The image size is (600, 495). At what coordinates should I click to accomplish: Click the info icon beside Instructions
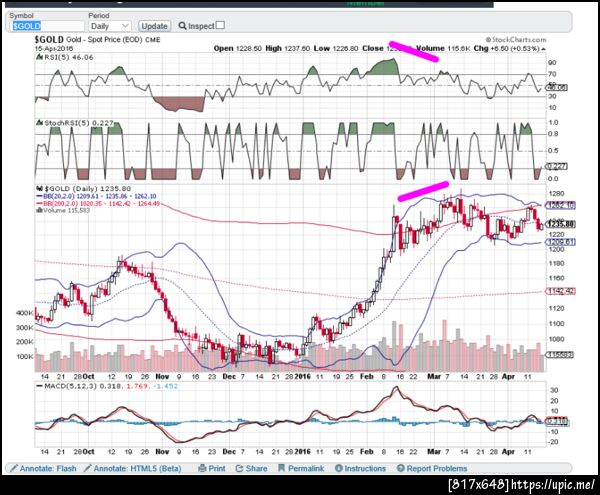tap(339, 468)
